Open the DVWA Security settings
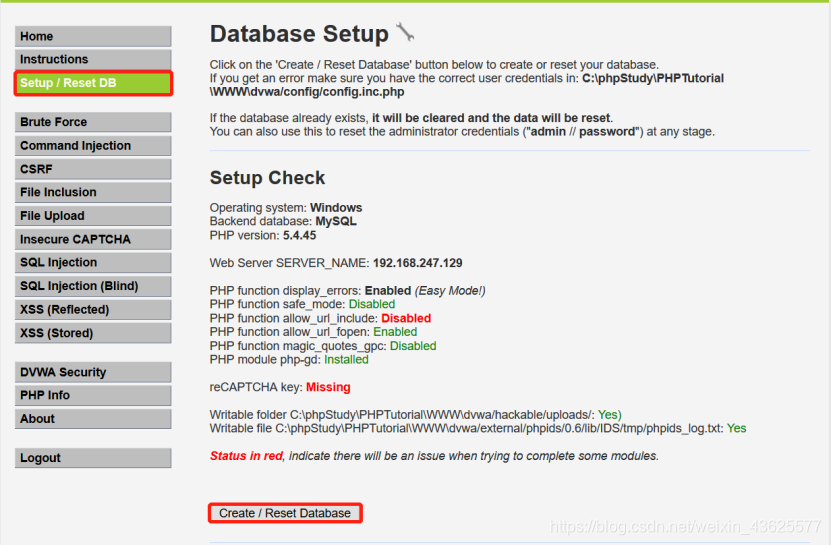The width and height of the screenshot is (831, 545). (x=93, y=372)
